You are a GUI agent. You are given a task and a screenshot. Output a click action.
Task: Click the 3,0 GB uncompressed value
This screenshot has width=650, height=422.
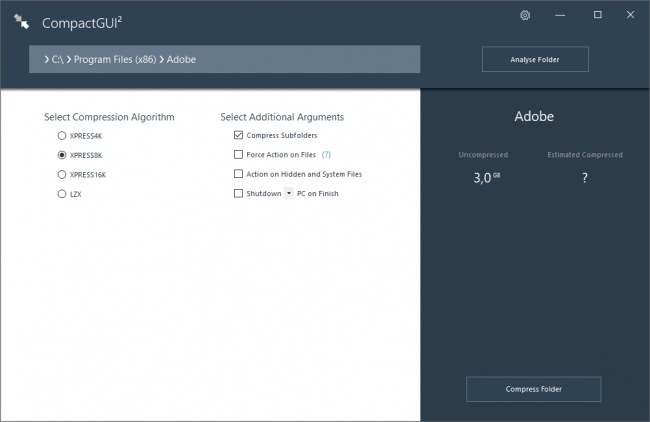point(487,178)
